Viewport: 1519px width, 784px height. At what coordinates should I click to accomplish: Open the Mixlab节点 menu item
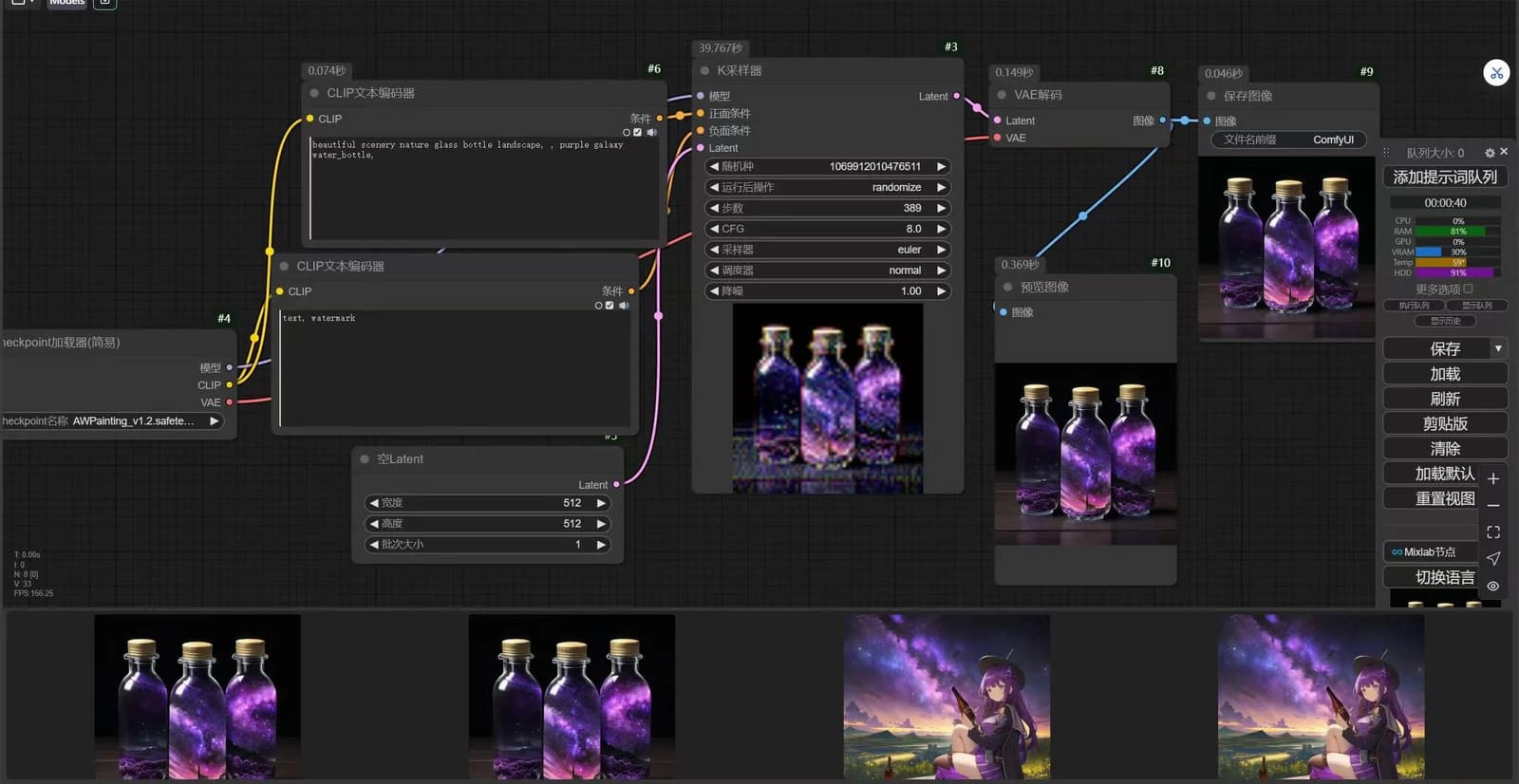click(1431, 551)
